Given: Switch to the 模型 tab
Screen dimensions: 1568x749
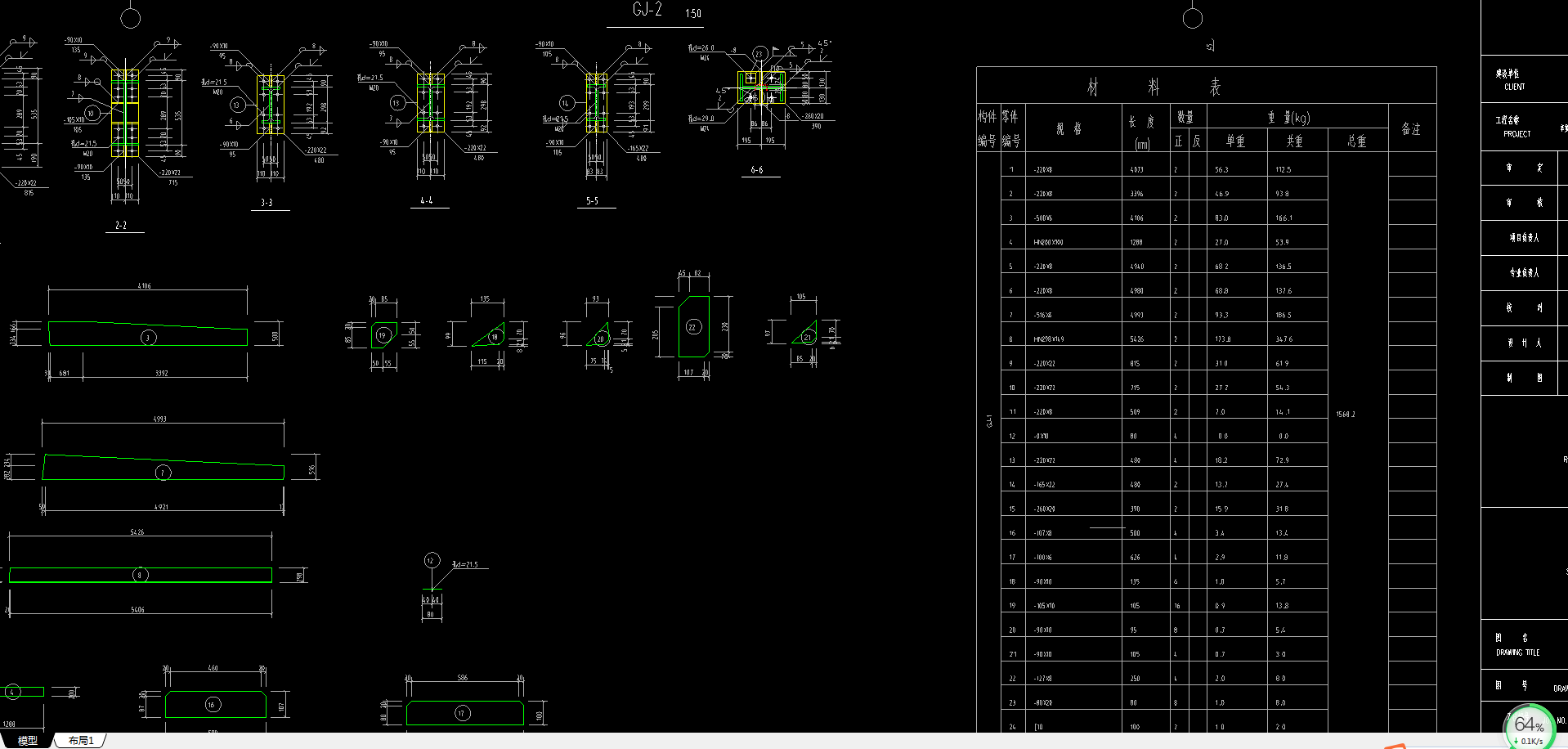Looking at the screenshot, I should [28, 741].
